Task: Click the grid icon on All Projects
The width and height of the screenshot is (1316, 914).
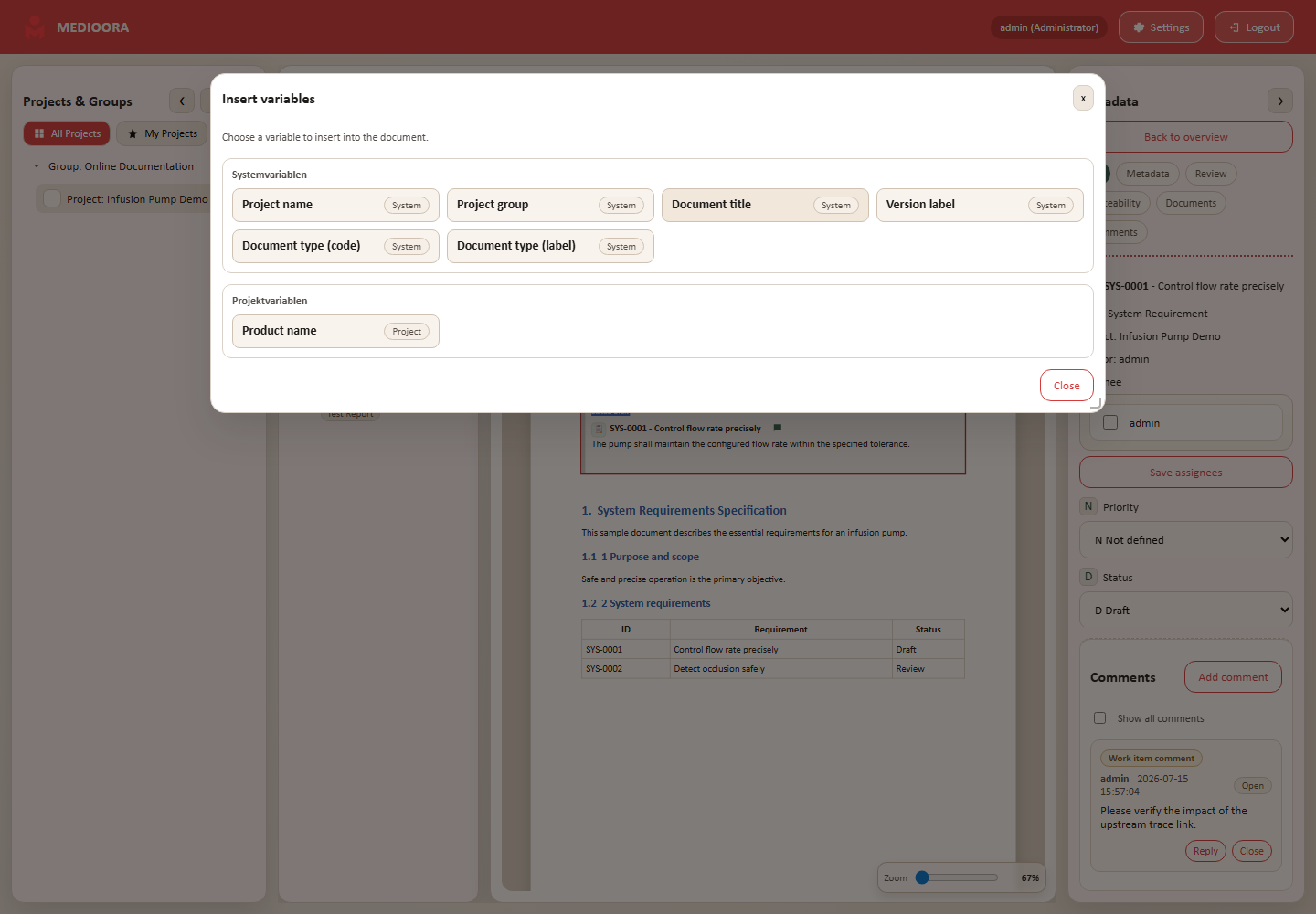Action: click(x=39, y=133)
